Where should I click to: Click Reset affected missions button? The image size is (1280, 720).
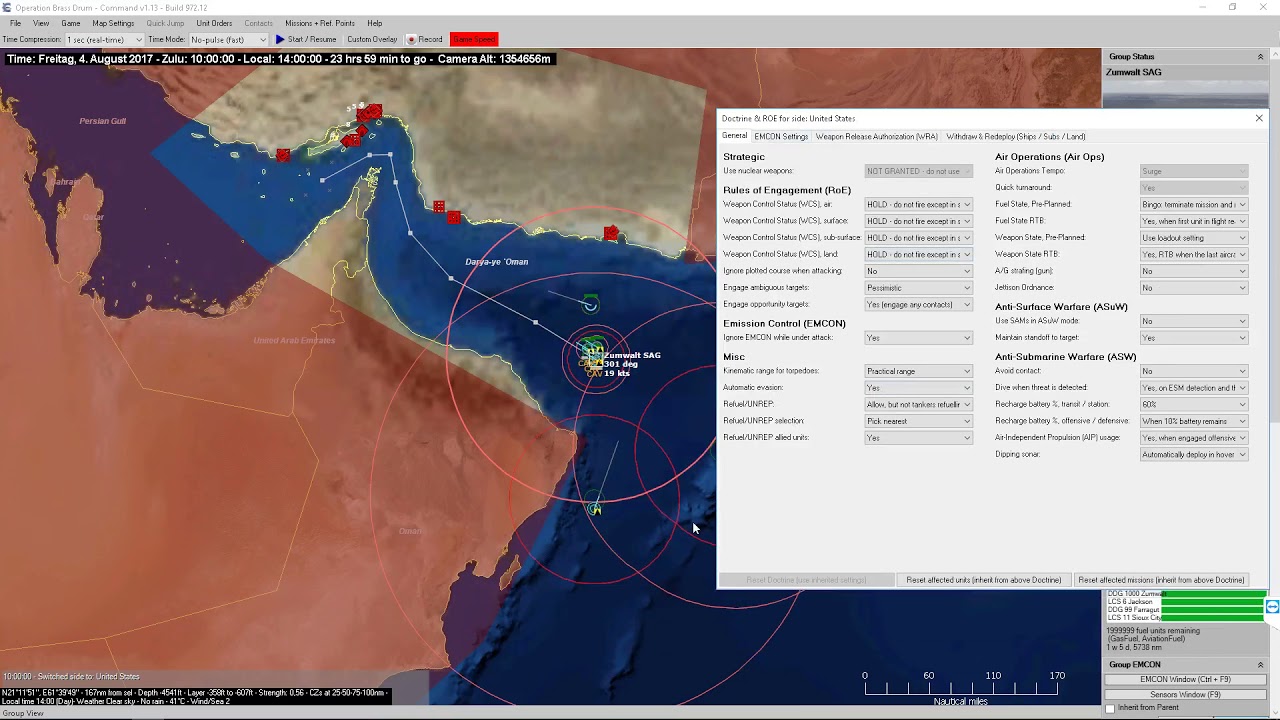(x=1161, y=580)
